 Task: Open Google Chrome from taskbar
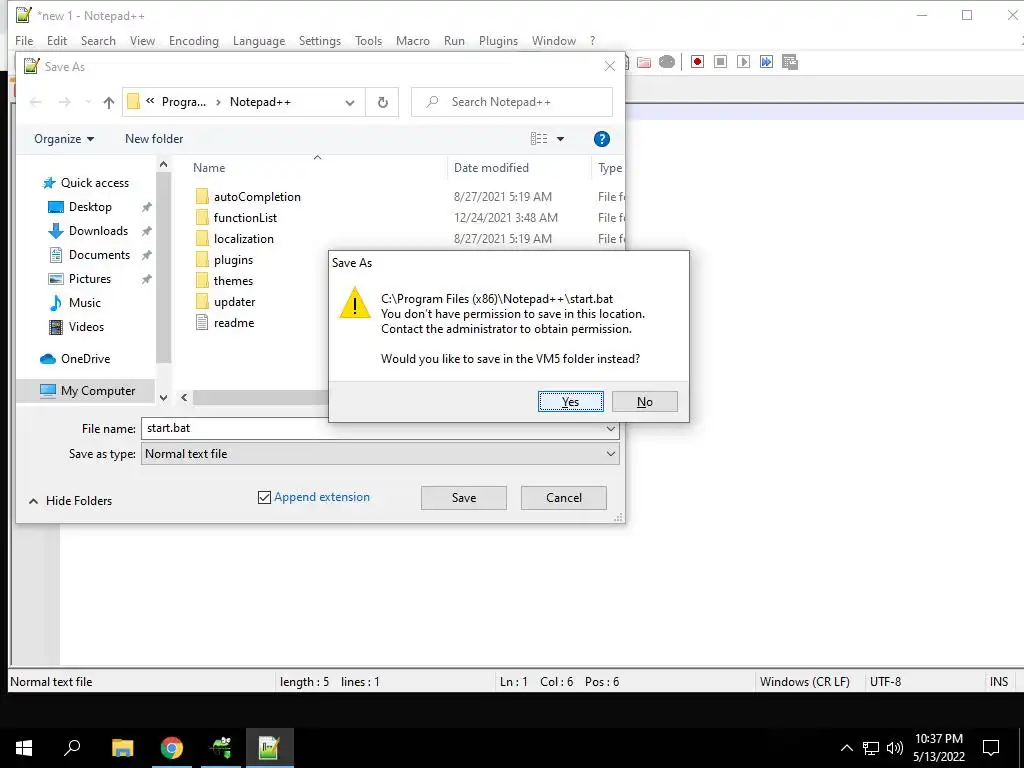172,748
